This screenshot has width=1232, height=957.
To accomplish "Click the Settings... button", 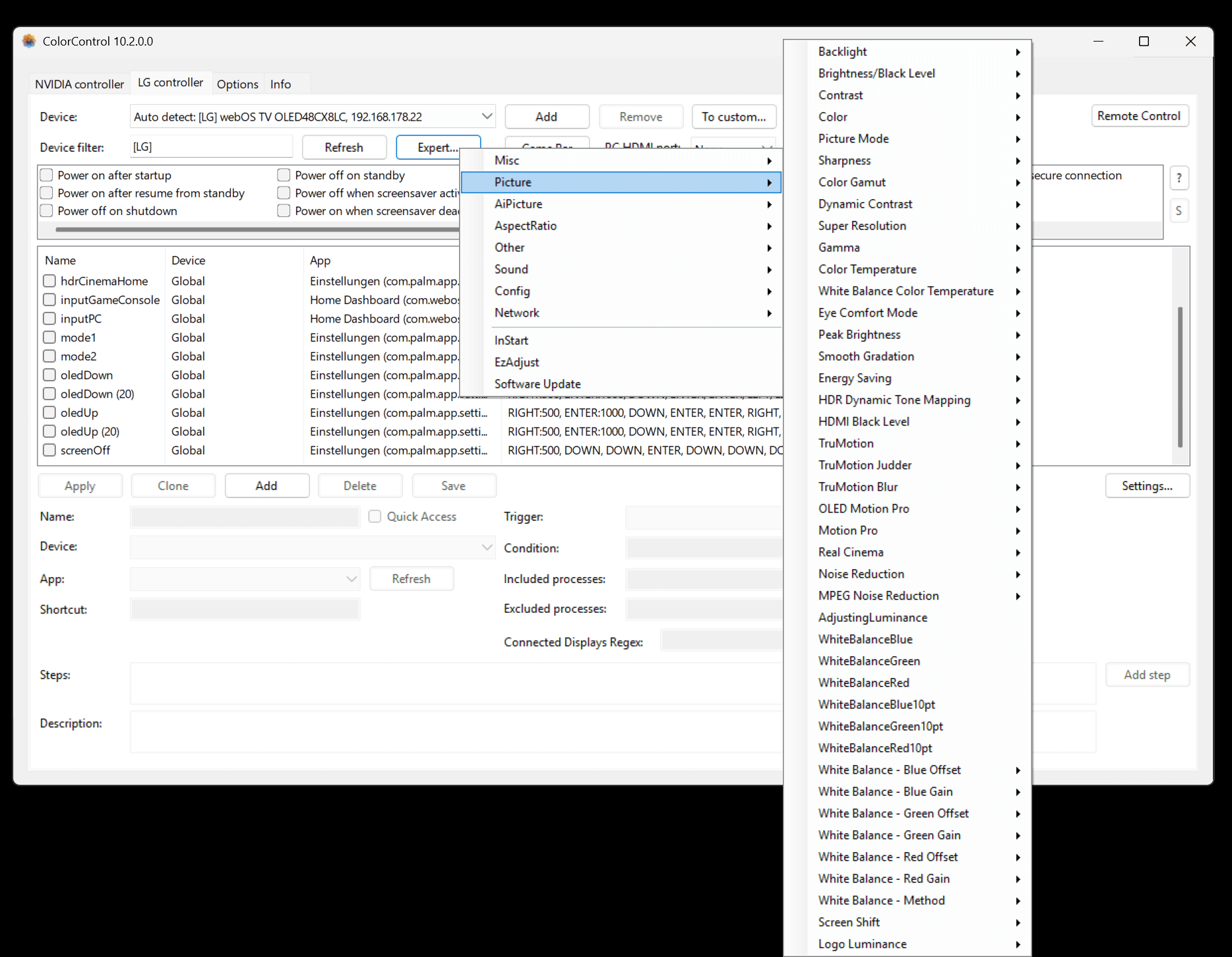I will pyautogui.click(x=1148, y=486).
